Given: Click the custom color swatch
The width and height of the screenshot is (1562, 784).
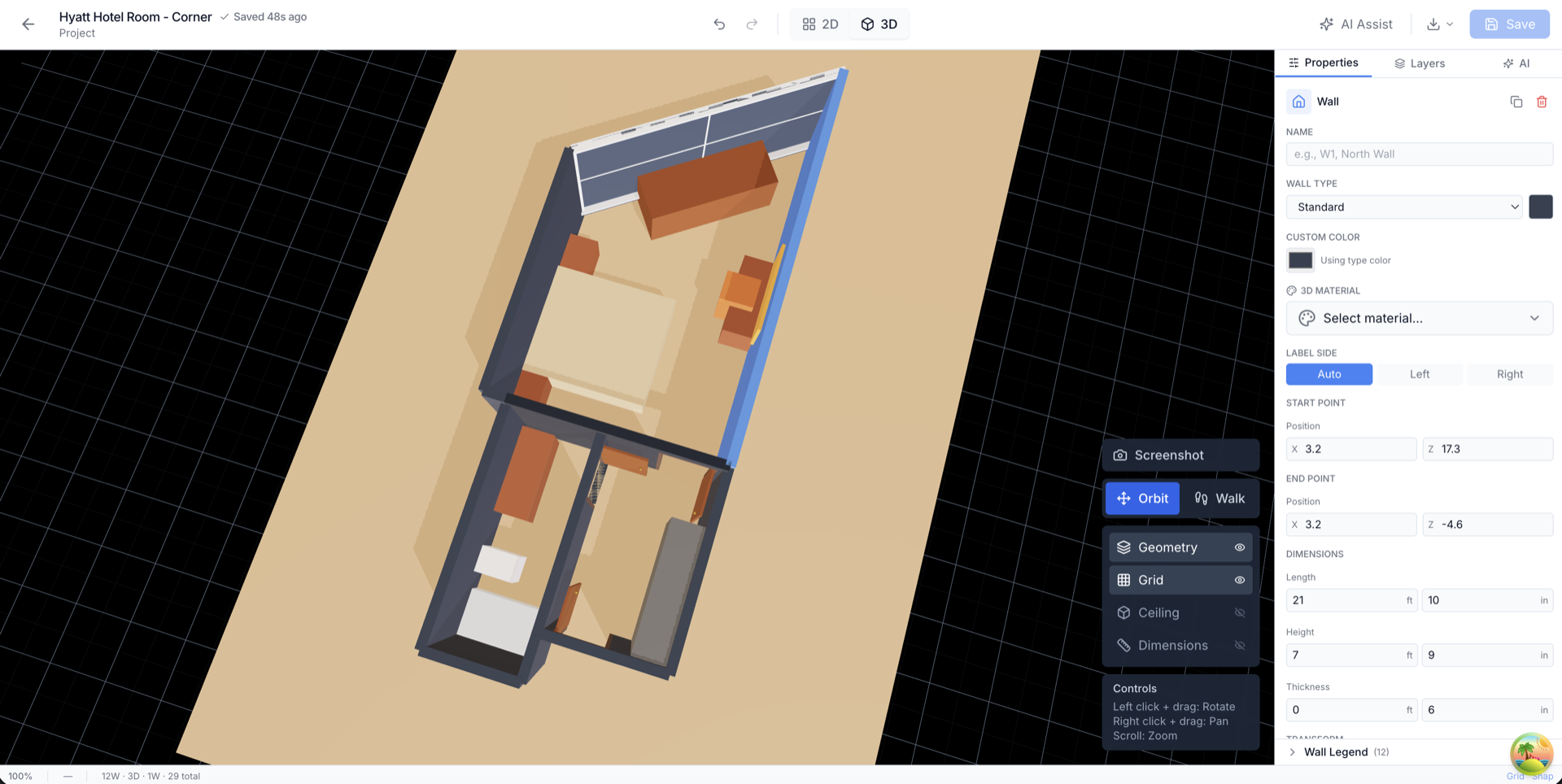Looking at the screenshot, I should coord(1300,260).
